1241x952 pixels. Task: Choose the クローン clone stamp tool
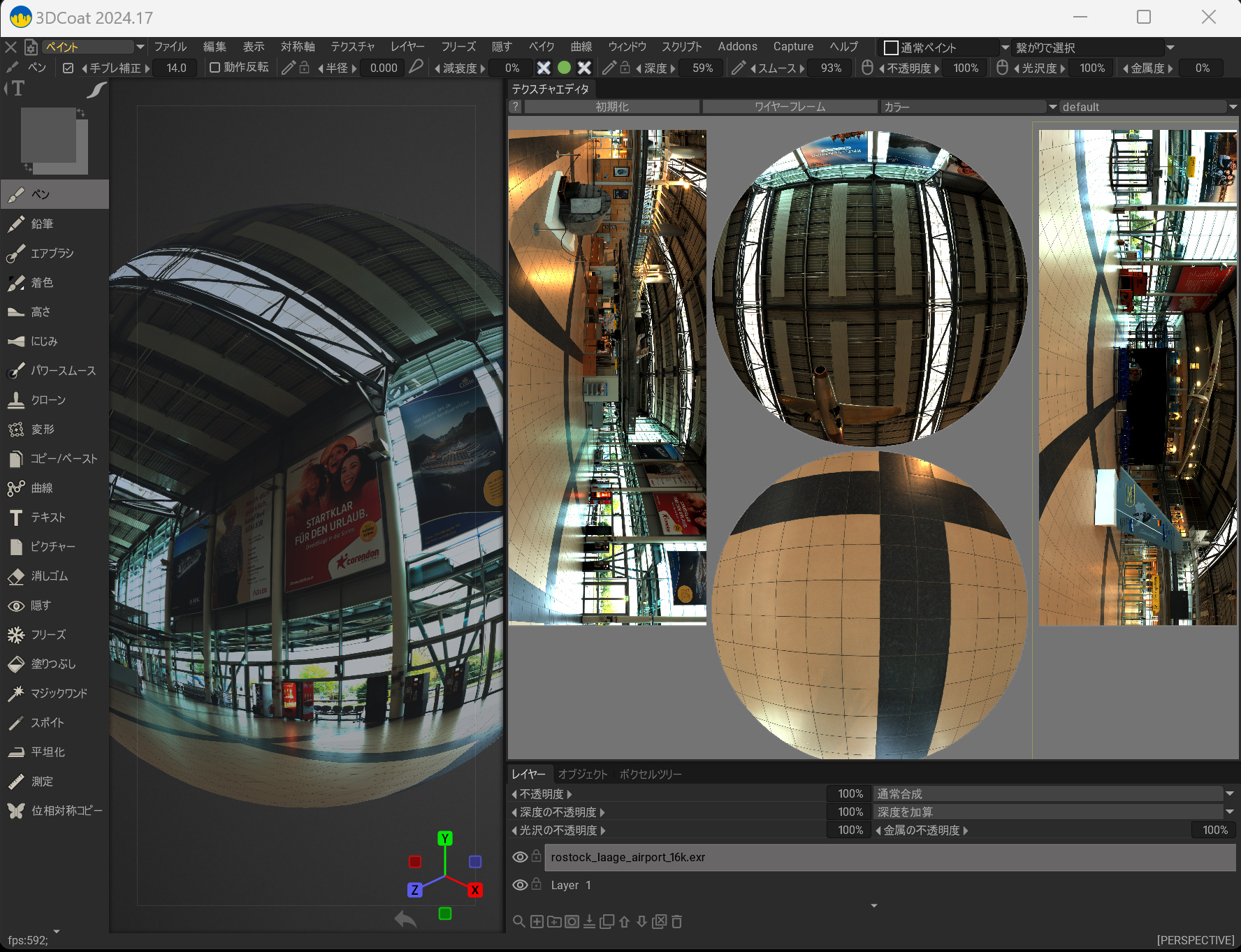coord(48,400)
